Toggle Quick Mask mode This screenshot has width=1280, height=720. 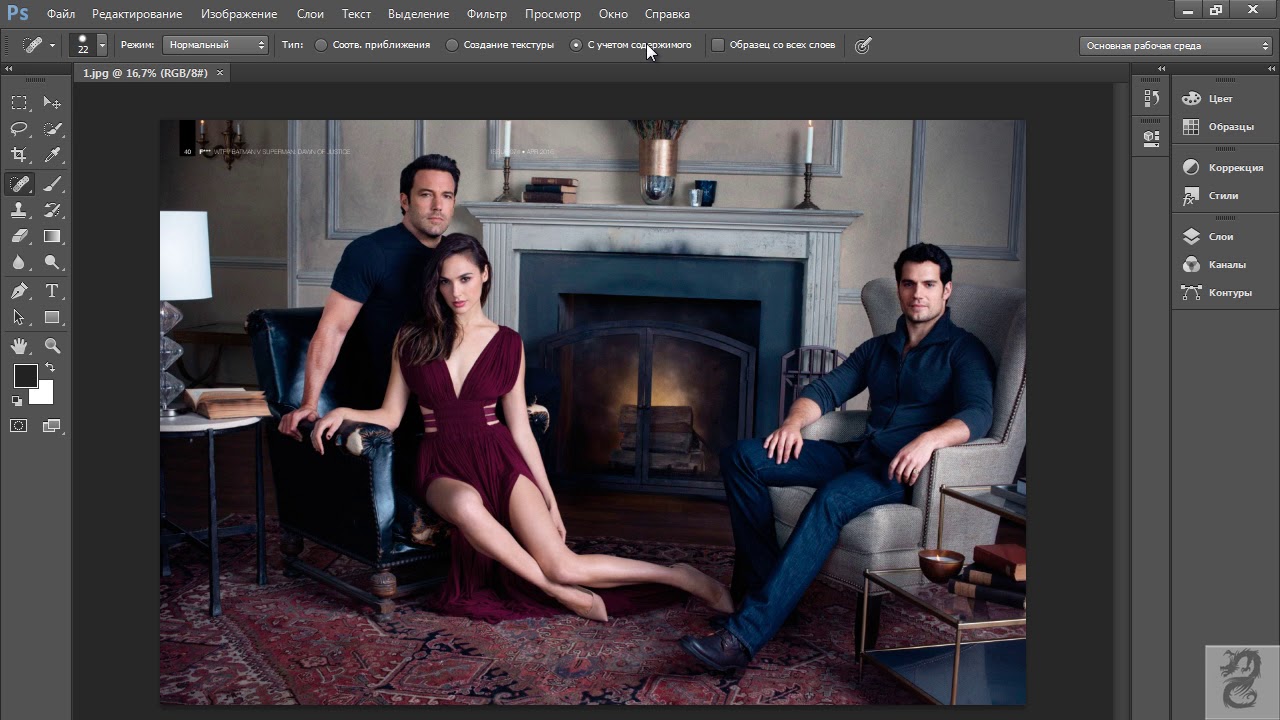click(x=19, y=426)
